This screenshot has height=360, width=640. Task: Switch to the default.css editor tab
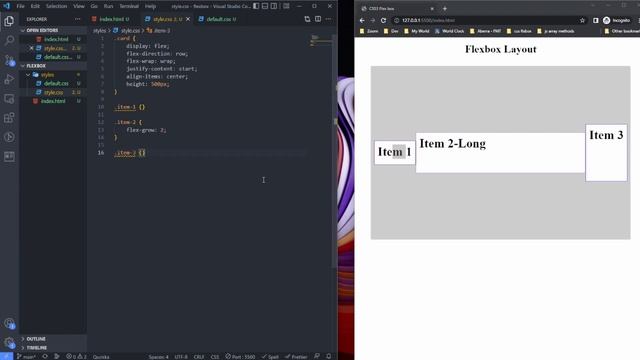pos(217,19)
